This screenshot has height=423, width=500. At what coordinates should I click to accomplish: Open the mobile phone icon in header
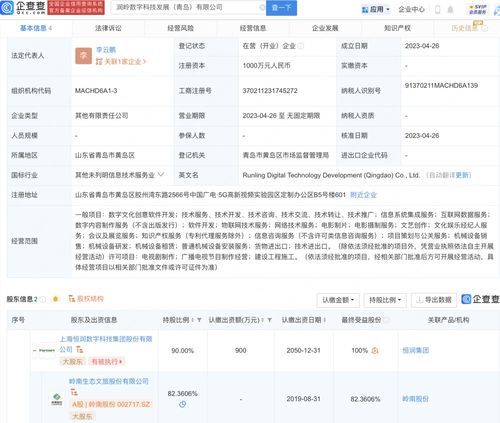tap(438, 10)
